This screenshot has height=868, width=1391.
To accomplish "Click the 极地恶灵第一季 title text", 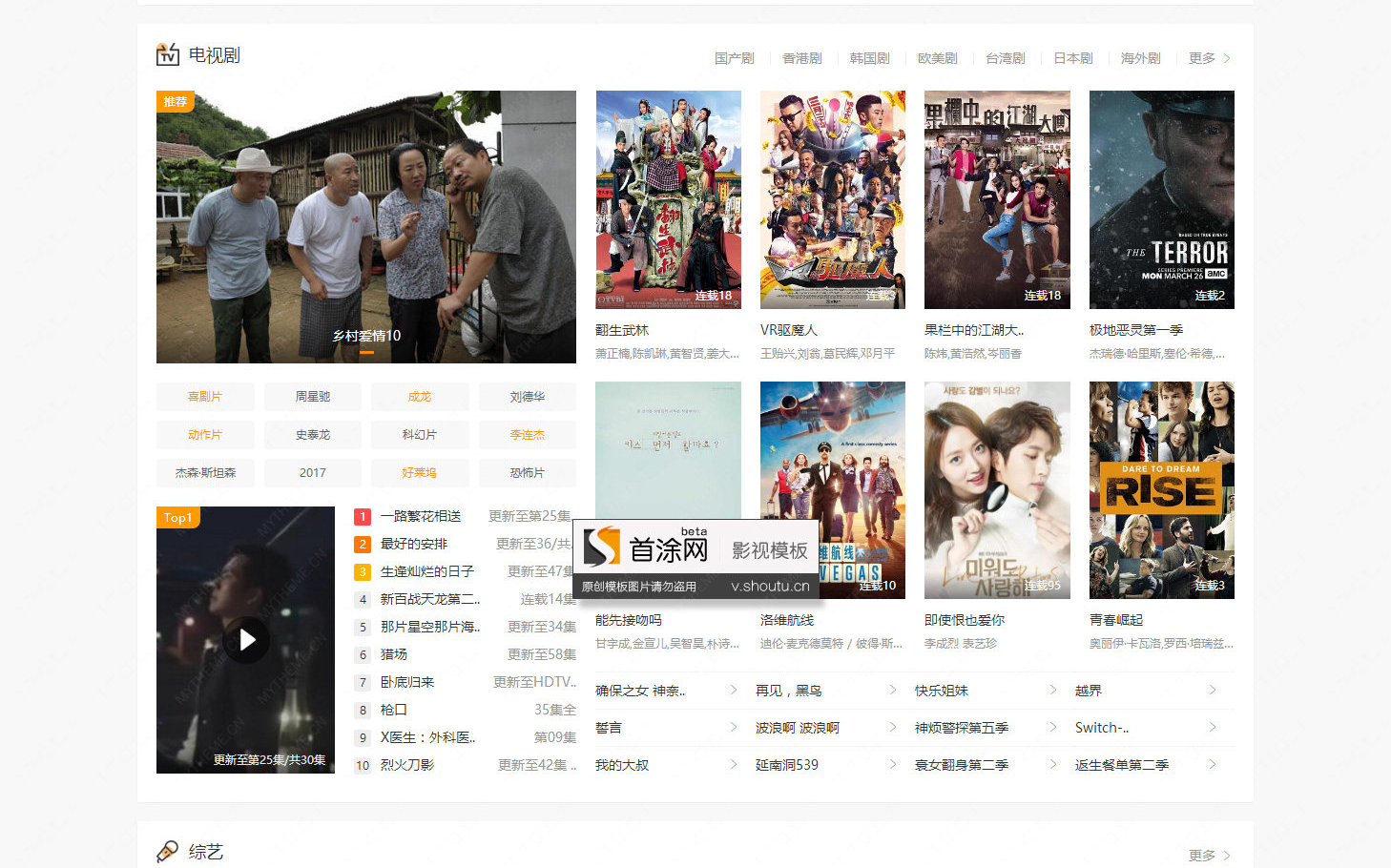I will [1136, 330].
